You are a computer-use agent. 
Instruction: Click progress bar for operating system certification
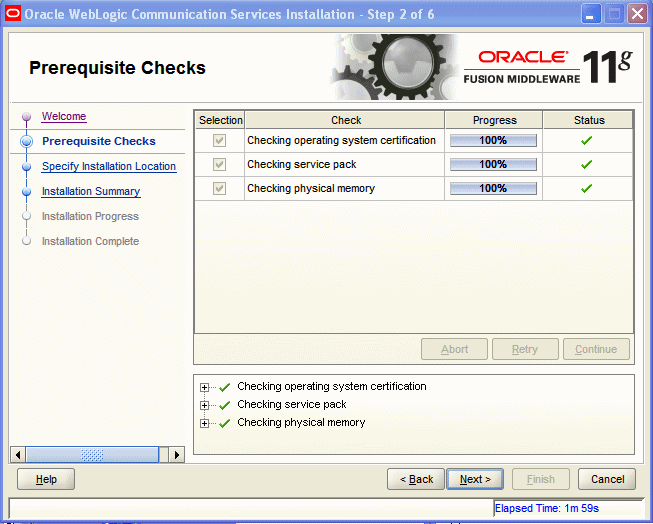pos(493,140)
